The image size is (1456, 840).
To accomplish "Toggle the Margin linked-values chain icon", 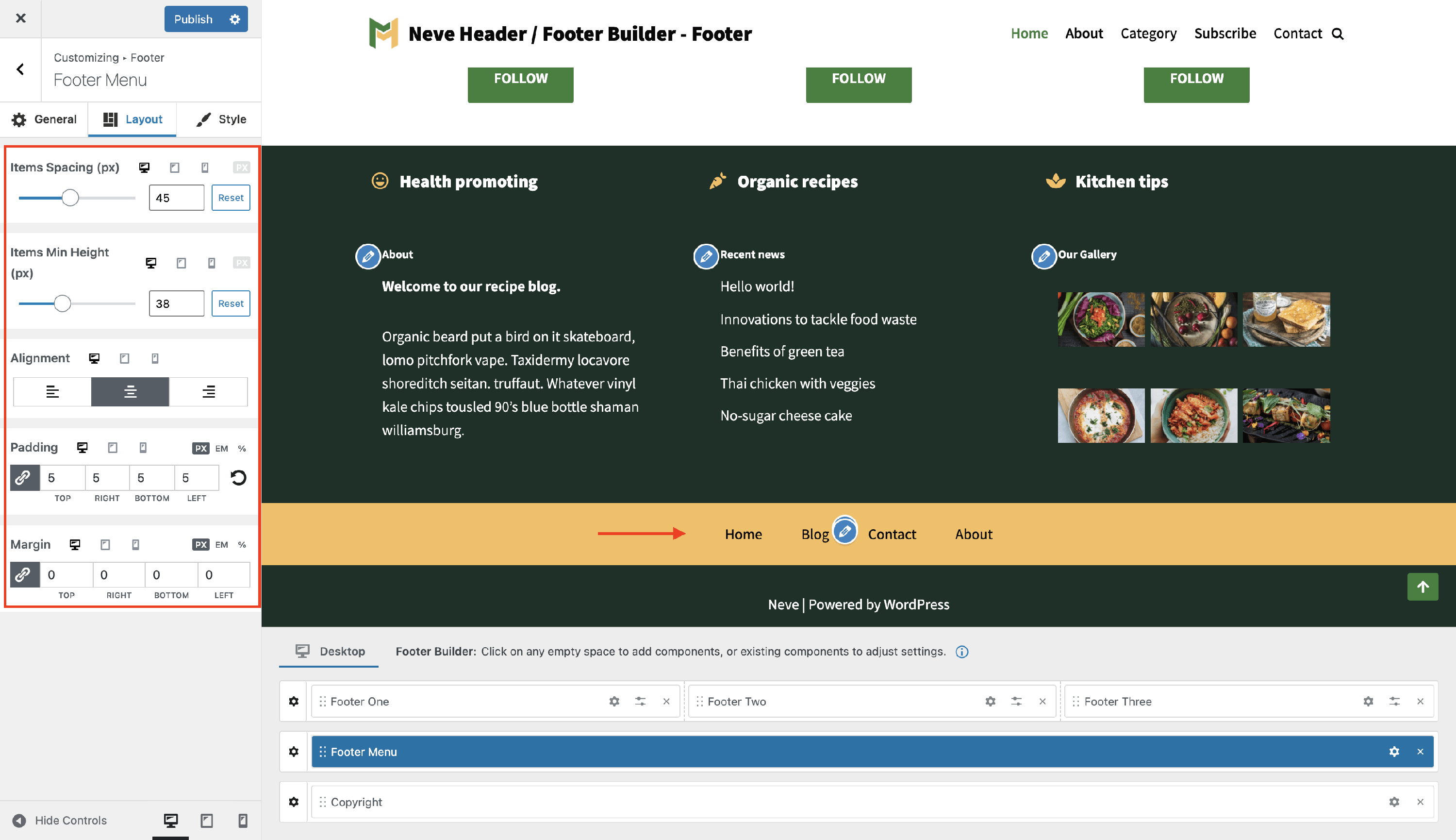I will pyautogui.click(x=23, y=574).
